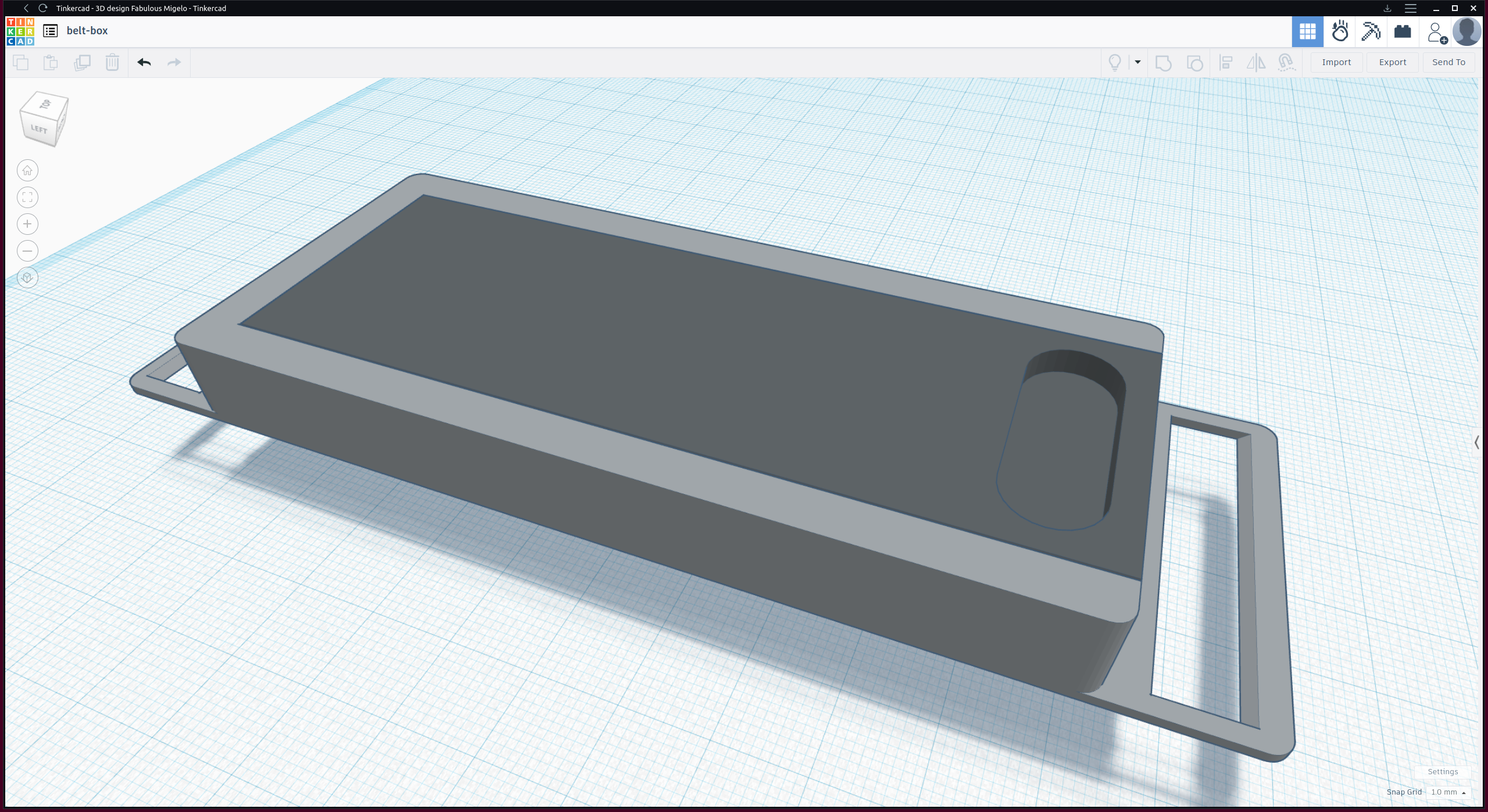The height and width of the screenshot is (812, 1488).
Task: Click the Ungroup shapes icon
Action: [1194, 62]
